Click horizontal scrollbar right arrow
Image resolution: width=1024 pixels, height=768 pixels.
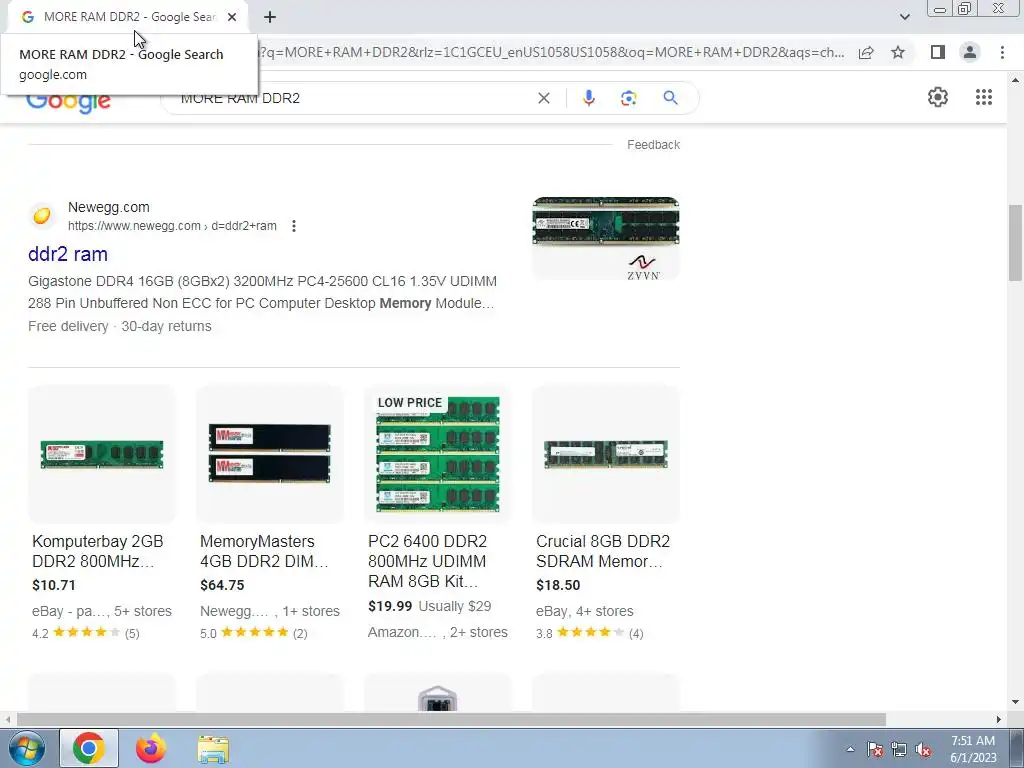[999, 719]
